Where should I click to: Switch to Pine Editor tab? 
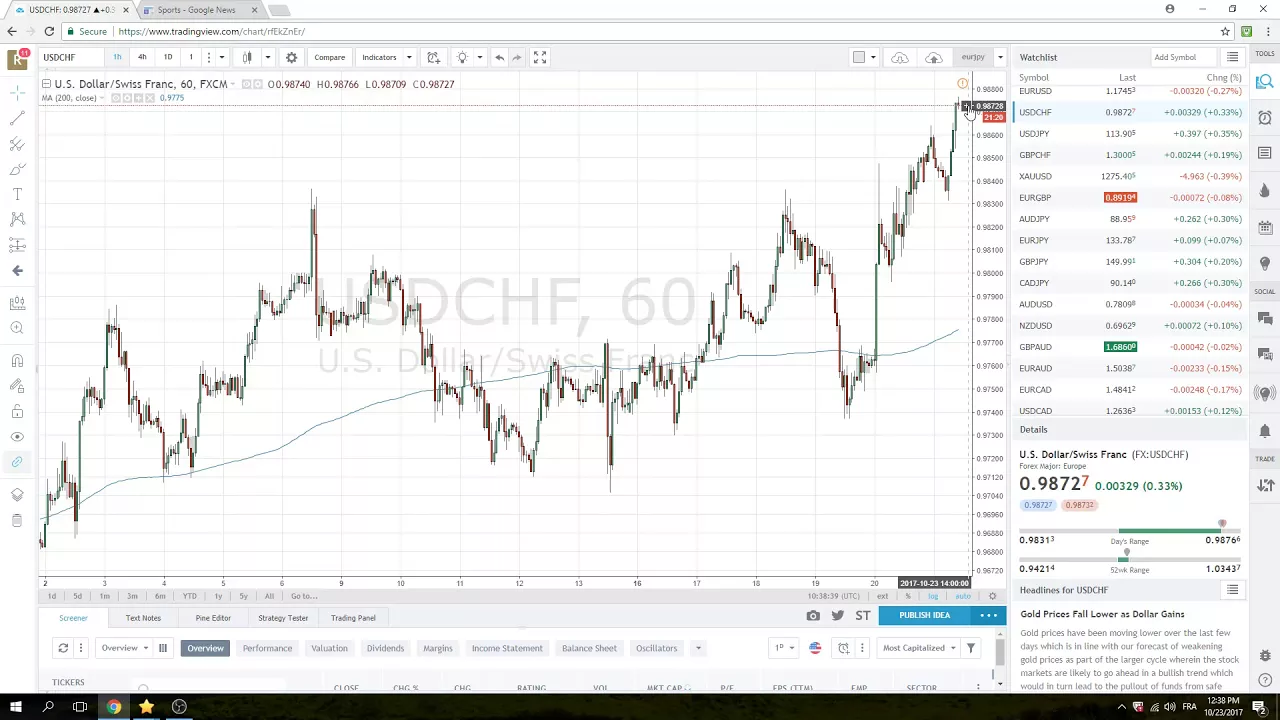click(213, 618)
